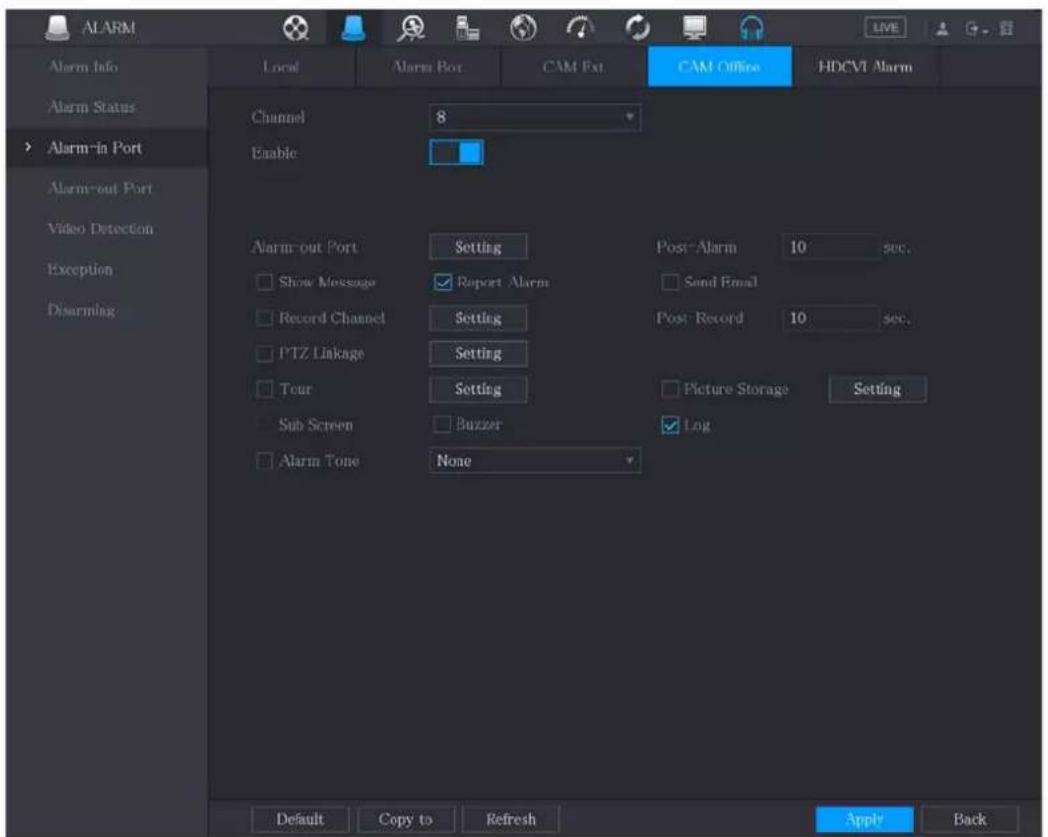Check the Record Channel checkbox

click(265, 318)
